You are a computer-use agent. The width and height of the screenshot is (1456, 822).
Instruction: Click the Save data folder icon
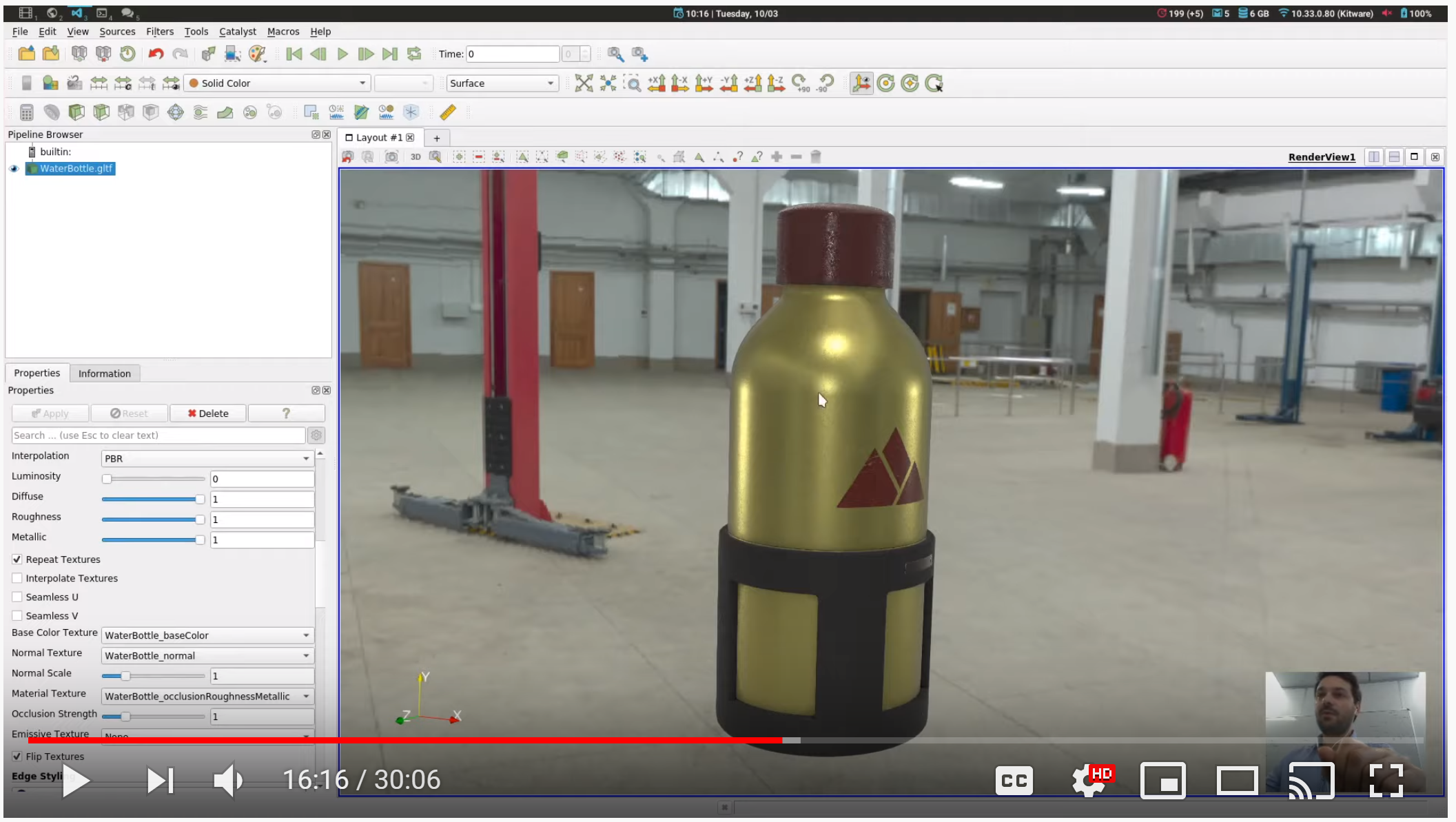point(51,54)
